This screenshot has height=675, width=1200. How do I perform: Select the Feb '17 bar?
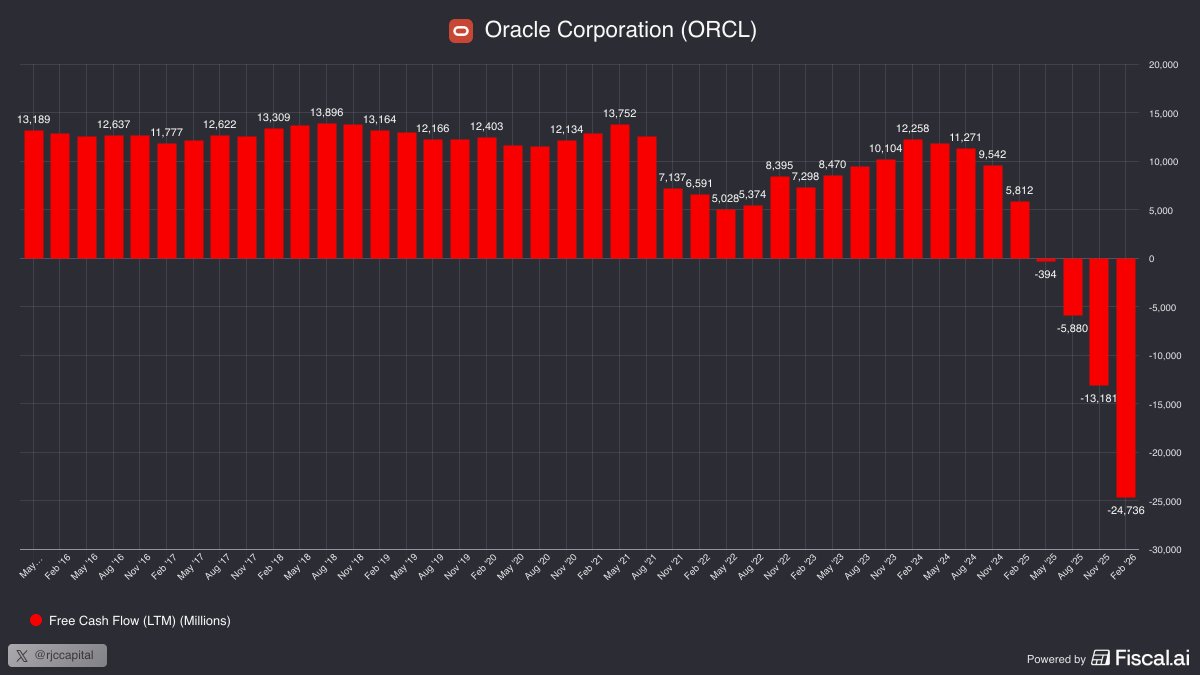pos(167,201)
